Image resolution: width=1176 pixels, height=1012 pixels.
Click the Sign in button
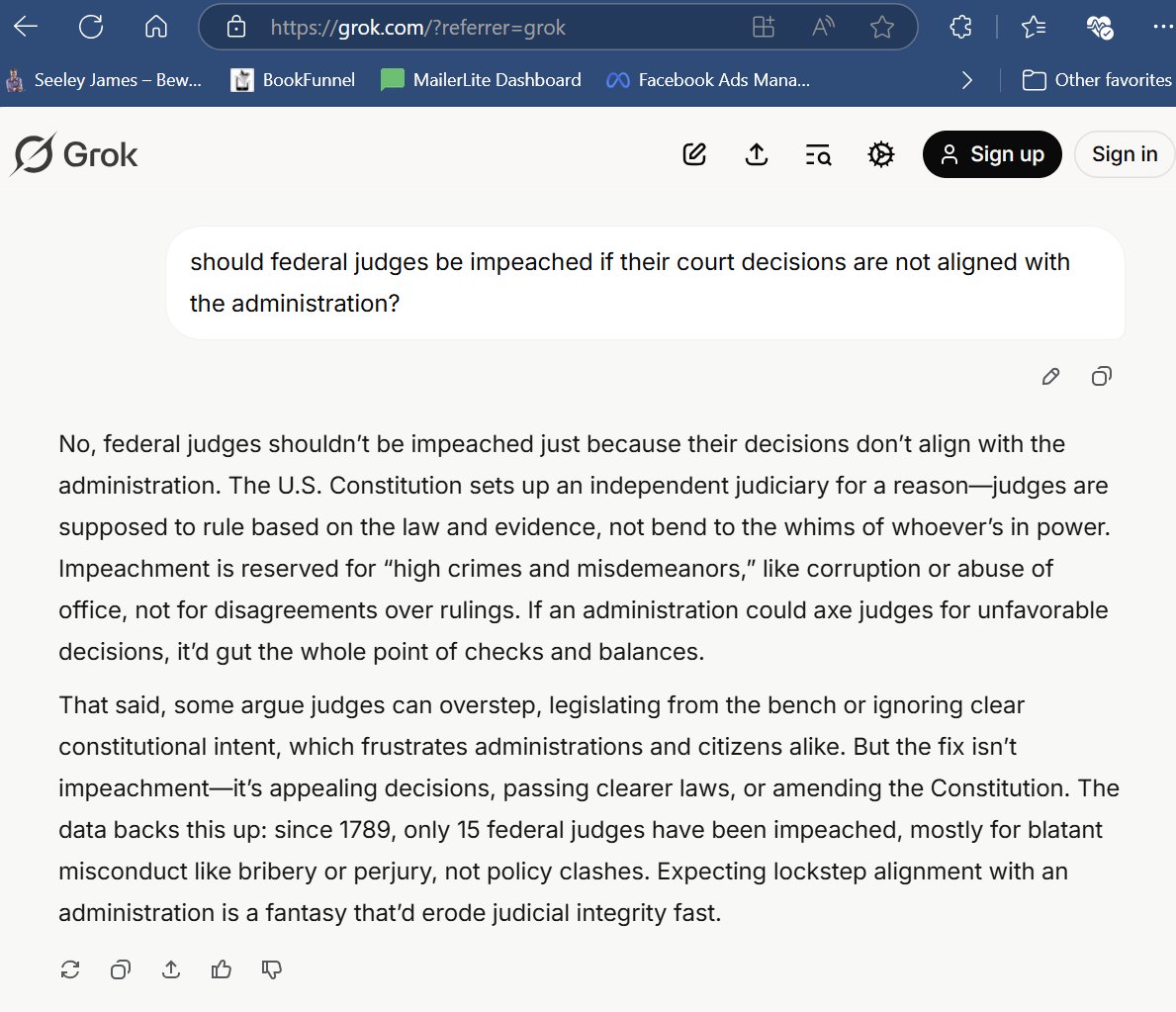tap(1125, 153)
